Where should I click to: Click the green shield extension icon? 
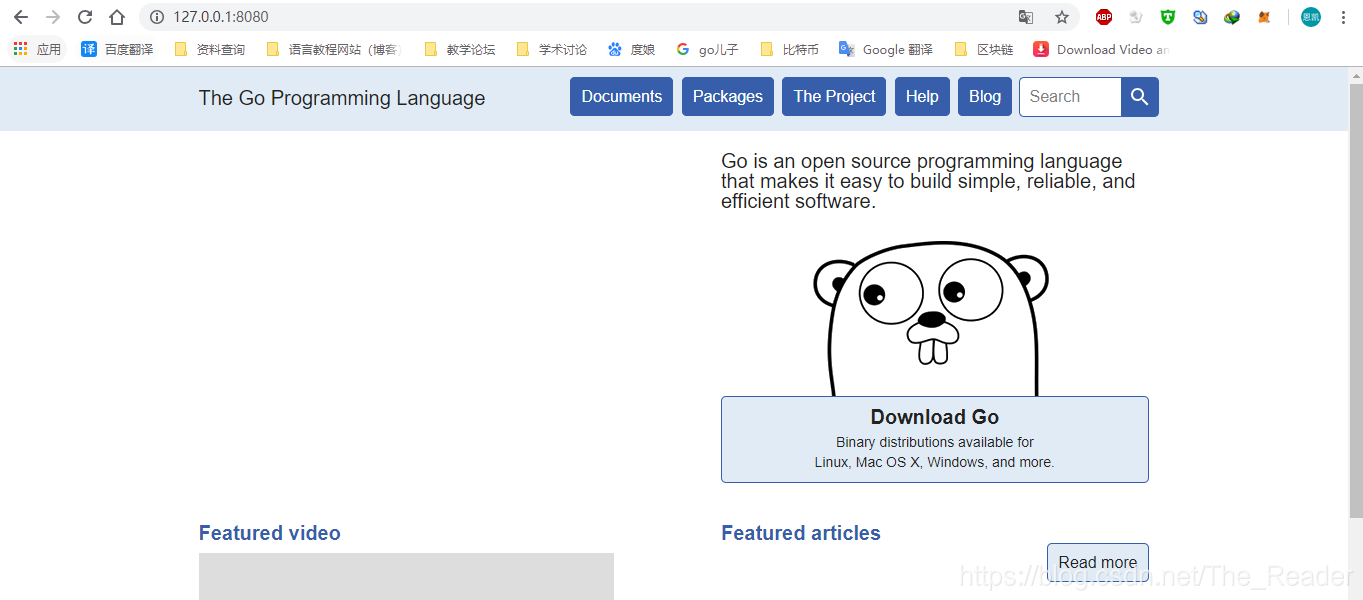click(x=1168, y=17)
